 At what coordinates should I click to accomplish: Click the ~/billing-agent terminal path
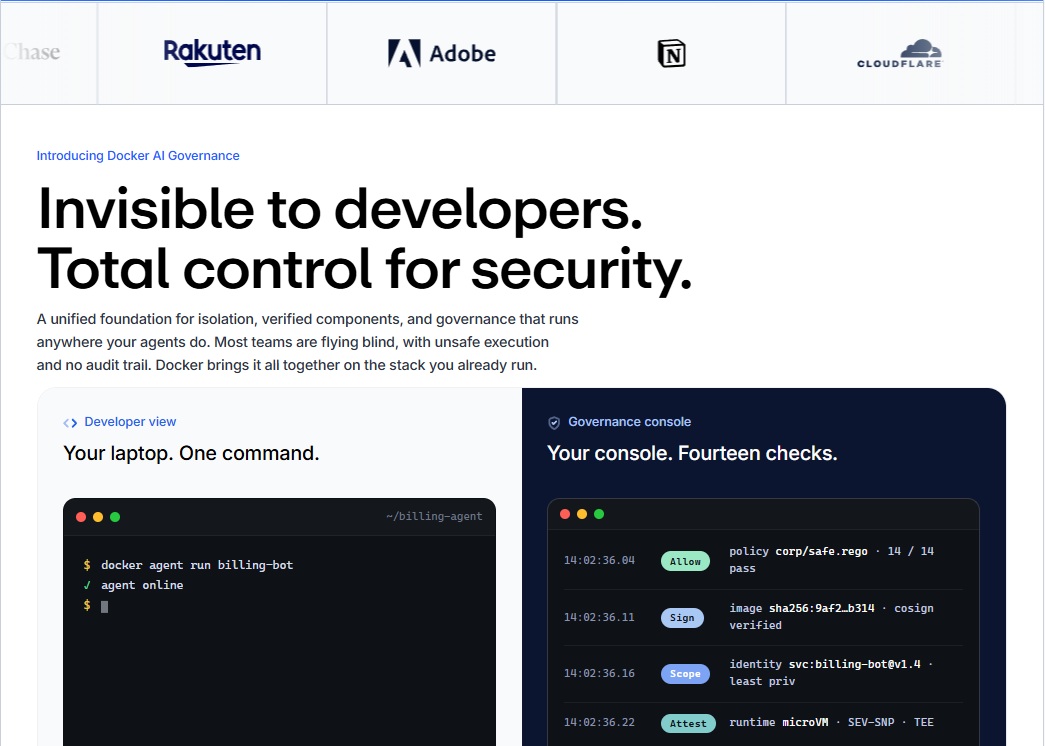coord(434,516)
